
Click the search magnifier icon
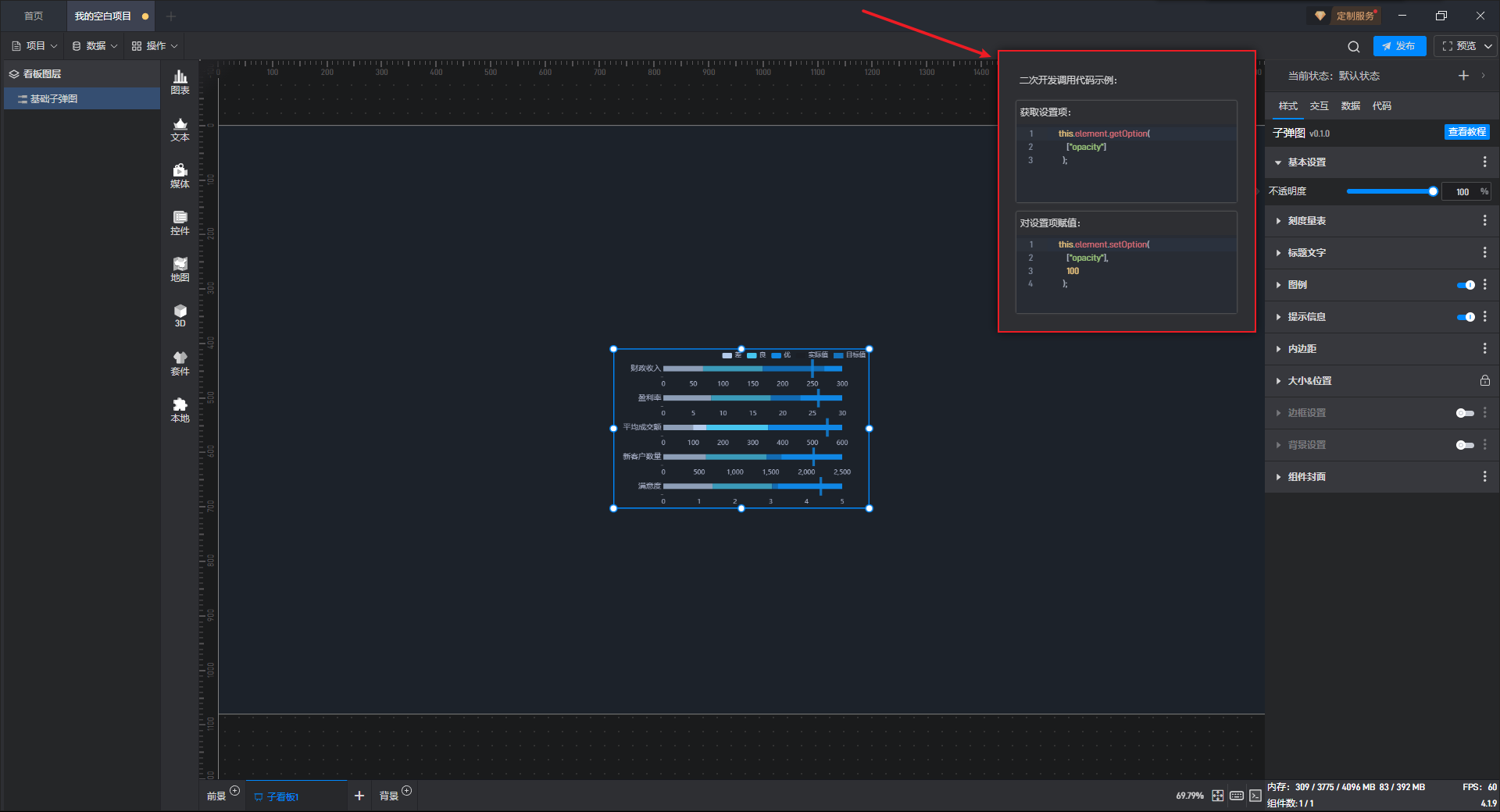click(1353, 47)
